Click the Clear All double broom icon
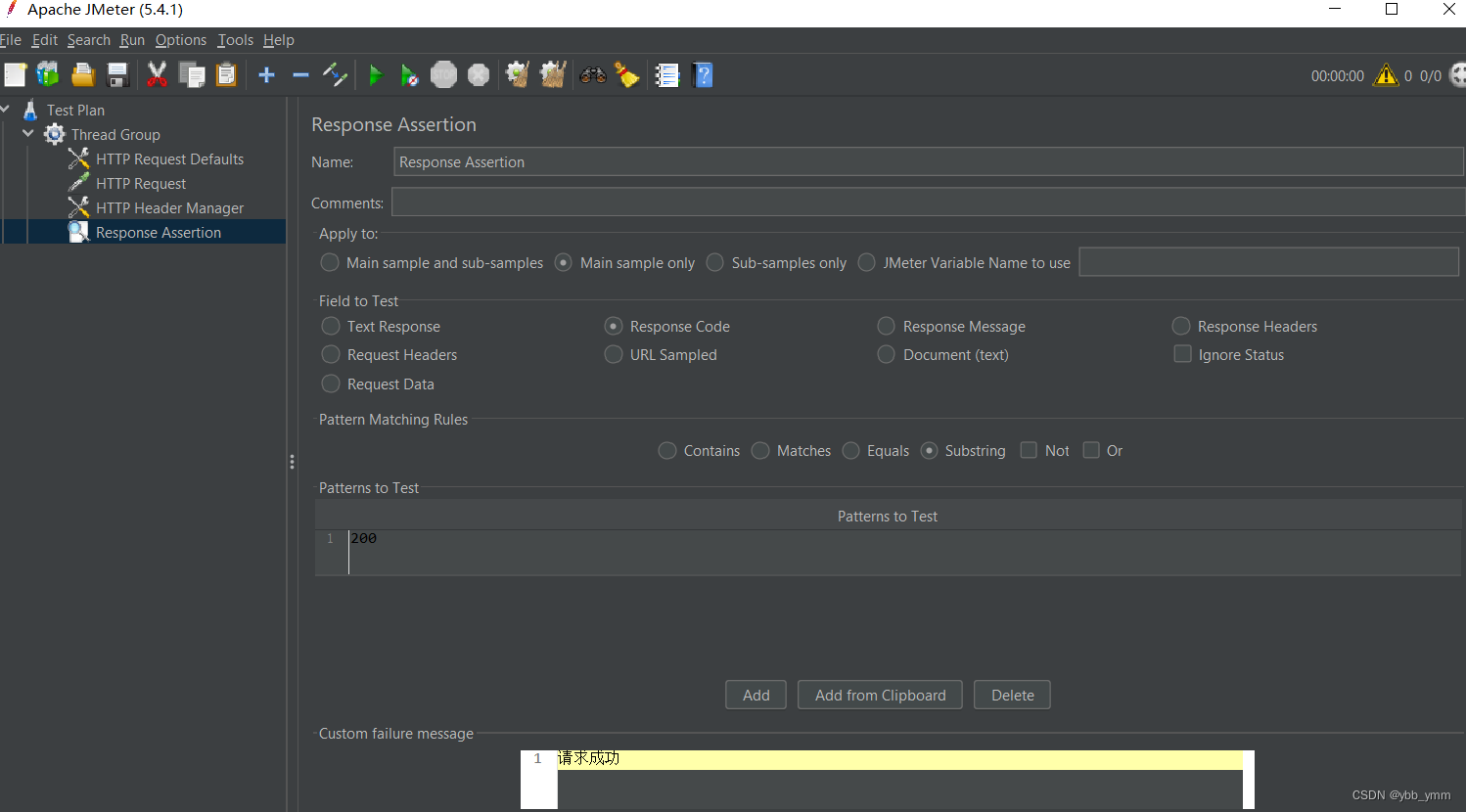 (553, 75)
